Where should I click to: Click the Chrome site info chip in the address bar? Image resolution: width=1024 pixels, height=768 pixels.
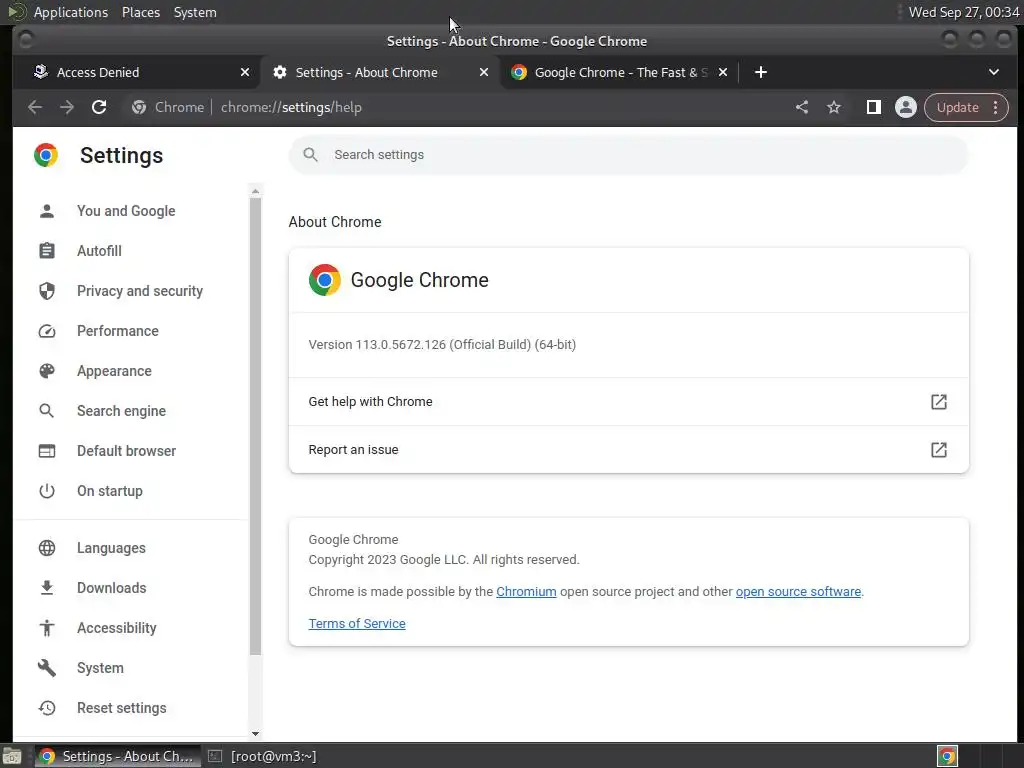[168, 107]
